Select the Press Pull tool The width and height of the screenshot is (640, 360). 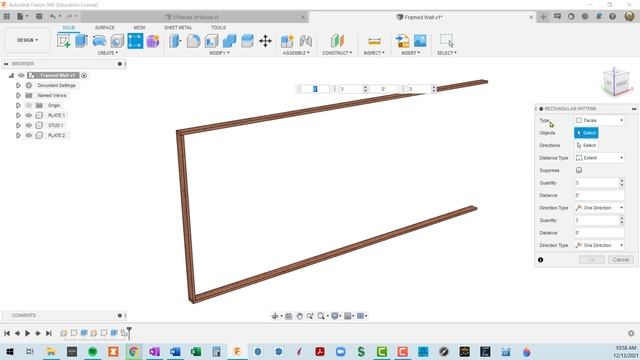coord(175,41)
